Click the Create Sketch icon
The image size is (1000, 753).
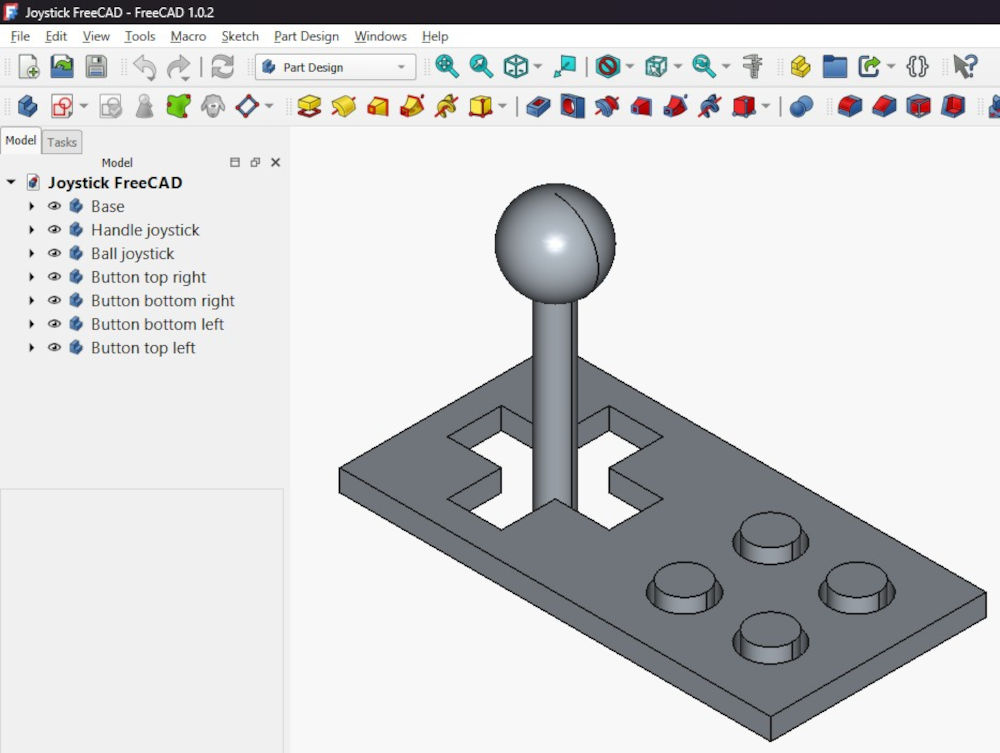pyautogui.click(x=62, y=106)
